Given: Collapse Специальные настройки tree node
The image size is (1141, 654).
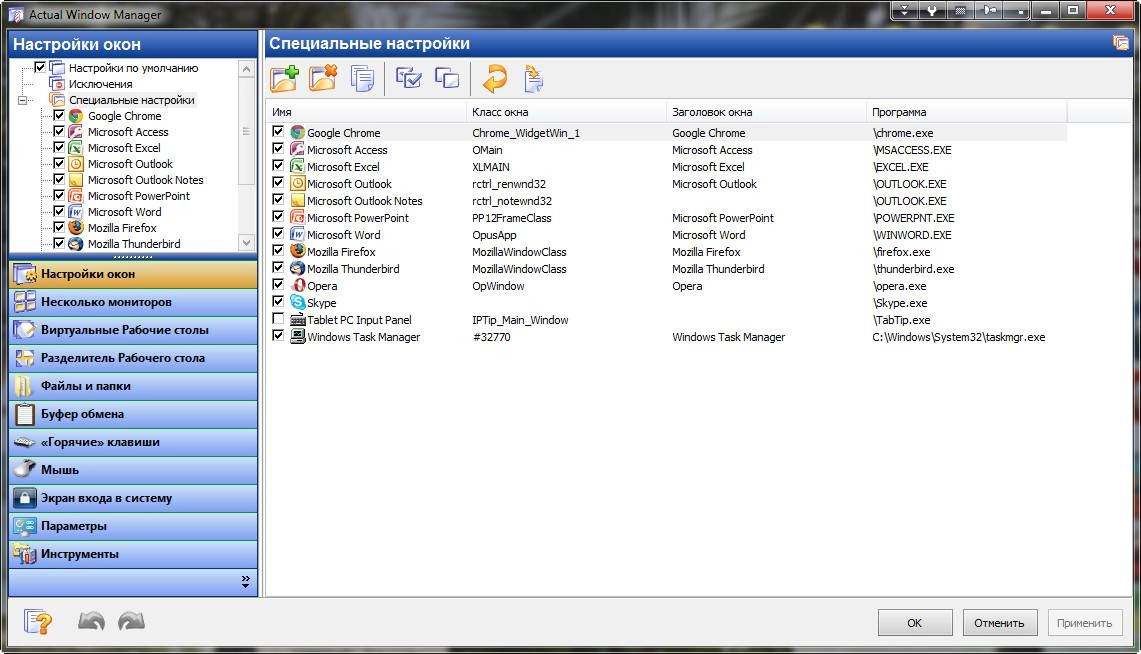Looking at the screenshot, I should click(23, 100).
